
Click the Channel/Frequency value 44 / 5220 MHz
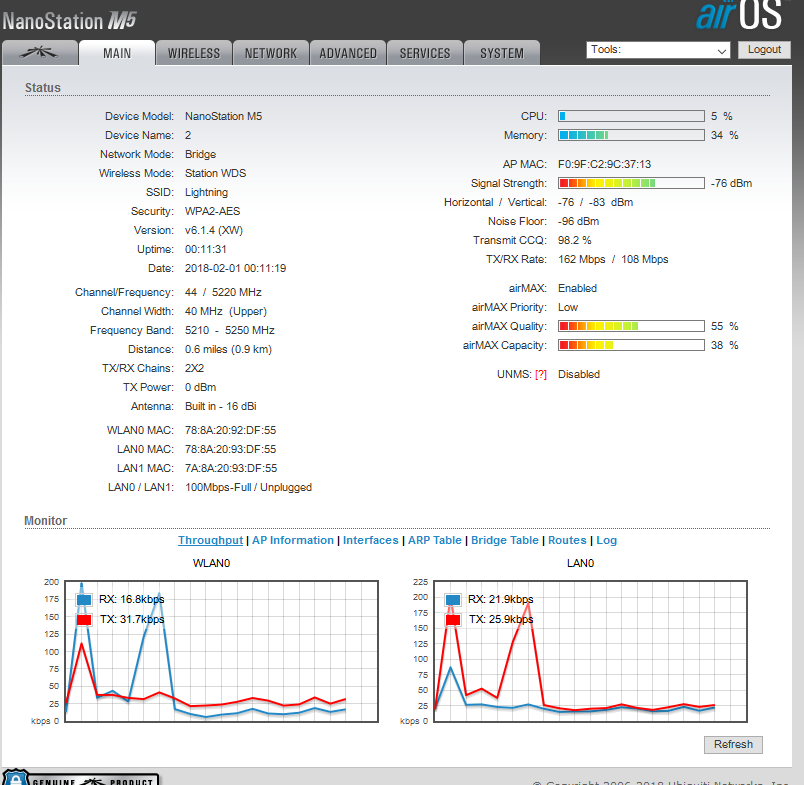click(x=224, y=292)
